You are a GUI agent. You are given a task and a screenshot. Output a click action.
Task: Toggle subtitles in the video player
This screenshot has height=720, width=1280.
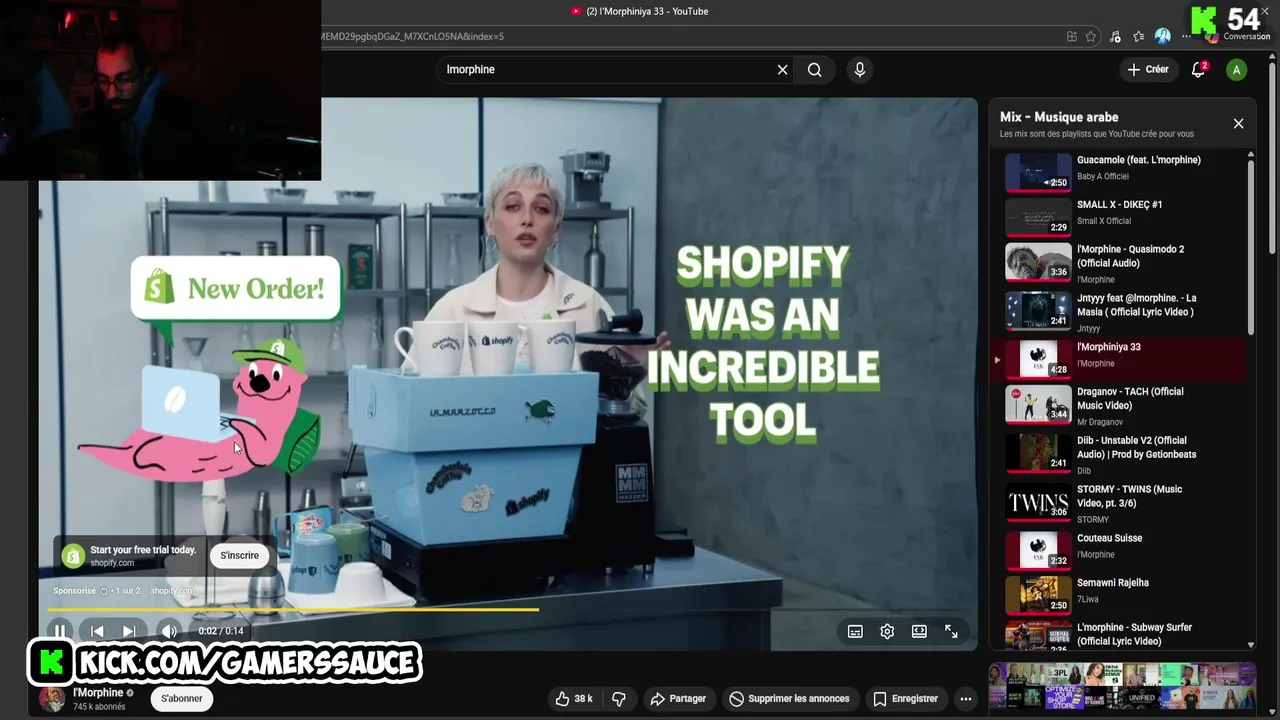(855, 631)
